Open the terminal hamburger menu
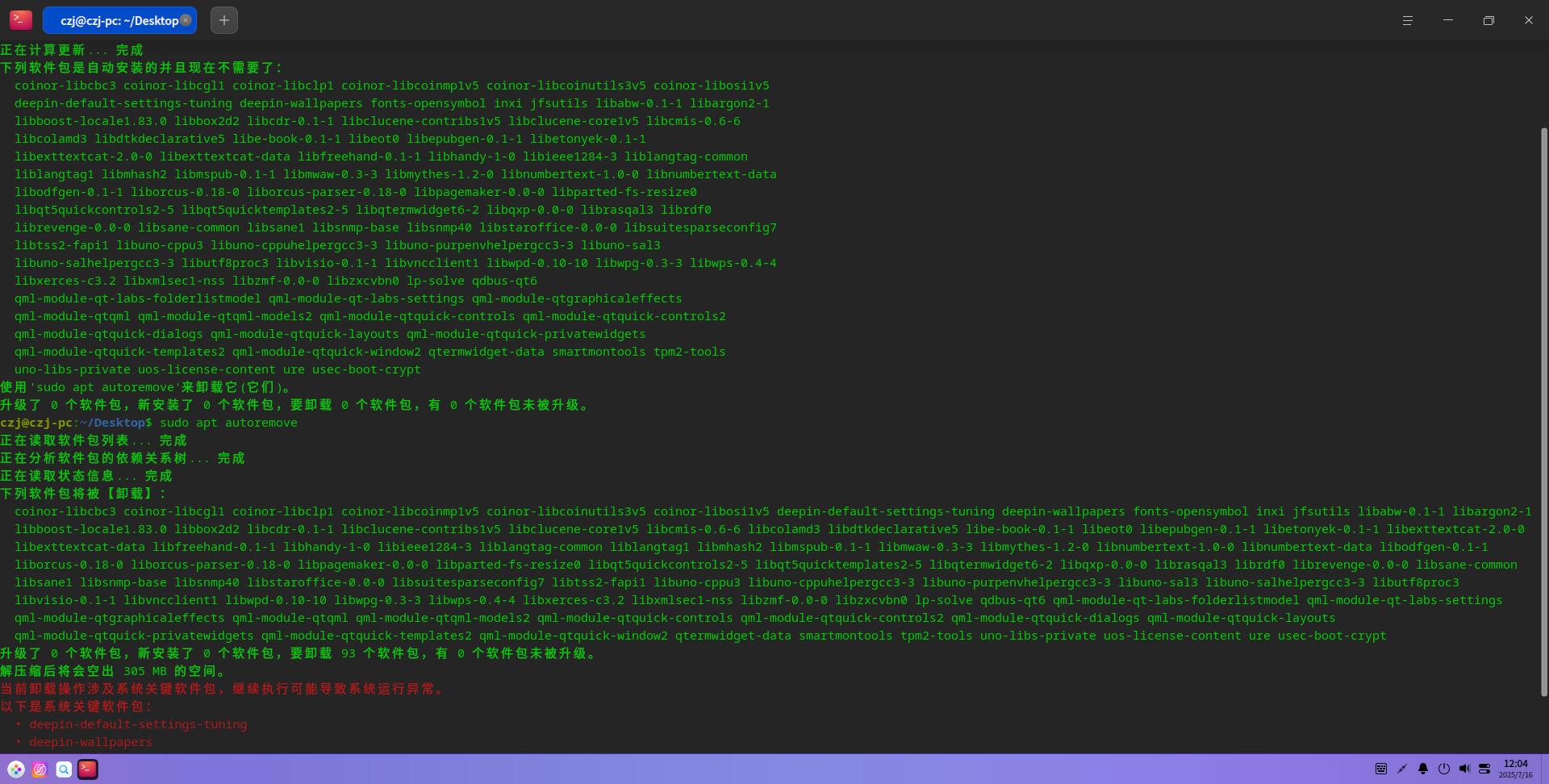Viewport: 1549px width, 784px height. (x=1408, y=20)
